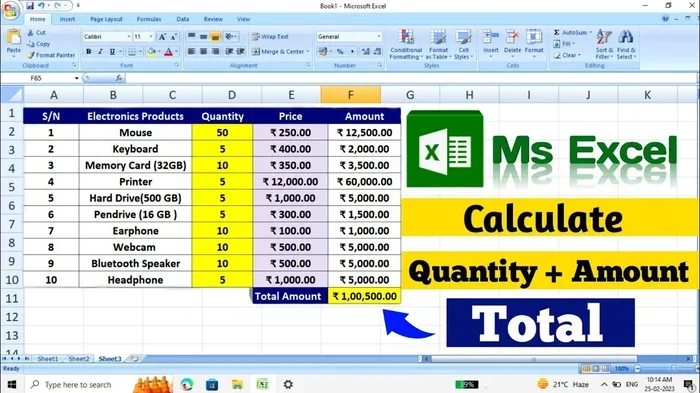Click the Office button logo
This screenshot has width=700, height=393.
coord(10,10)
